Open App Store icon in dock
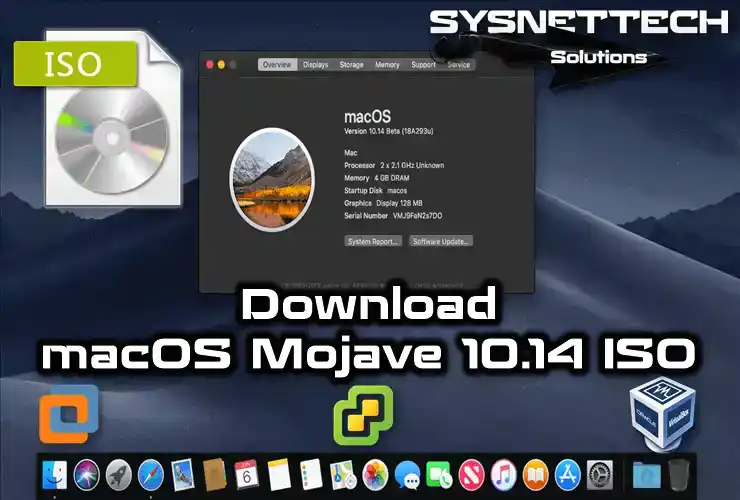 pos(568,475)
